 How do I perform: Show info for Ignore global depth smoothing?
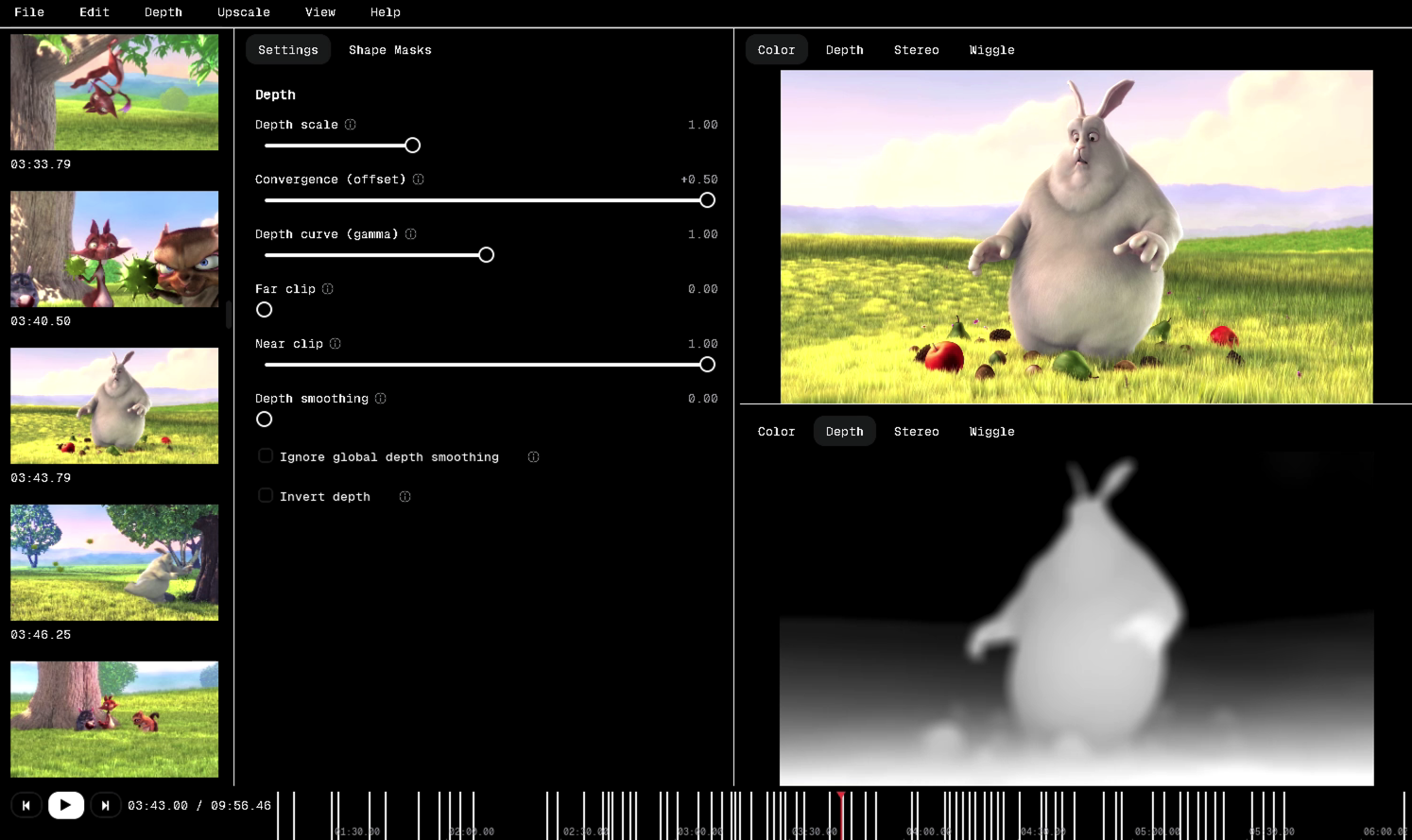(x=534, y=457)
